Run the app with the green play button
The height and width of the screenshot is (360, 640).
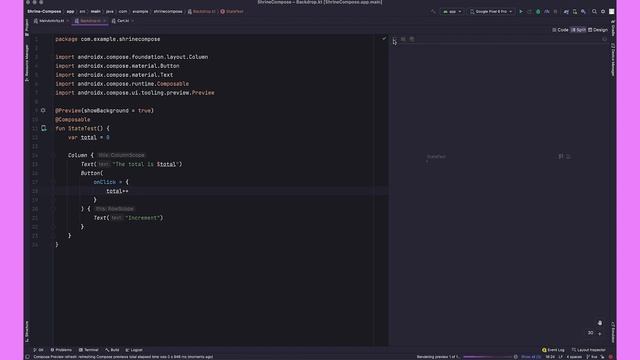pyautogui.click(x=521, y=11)
